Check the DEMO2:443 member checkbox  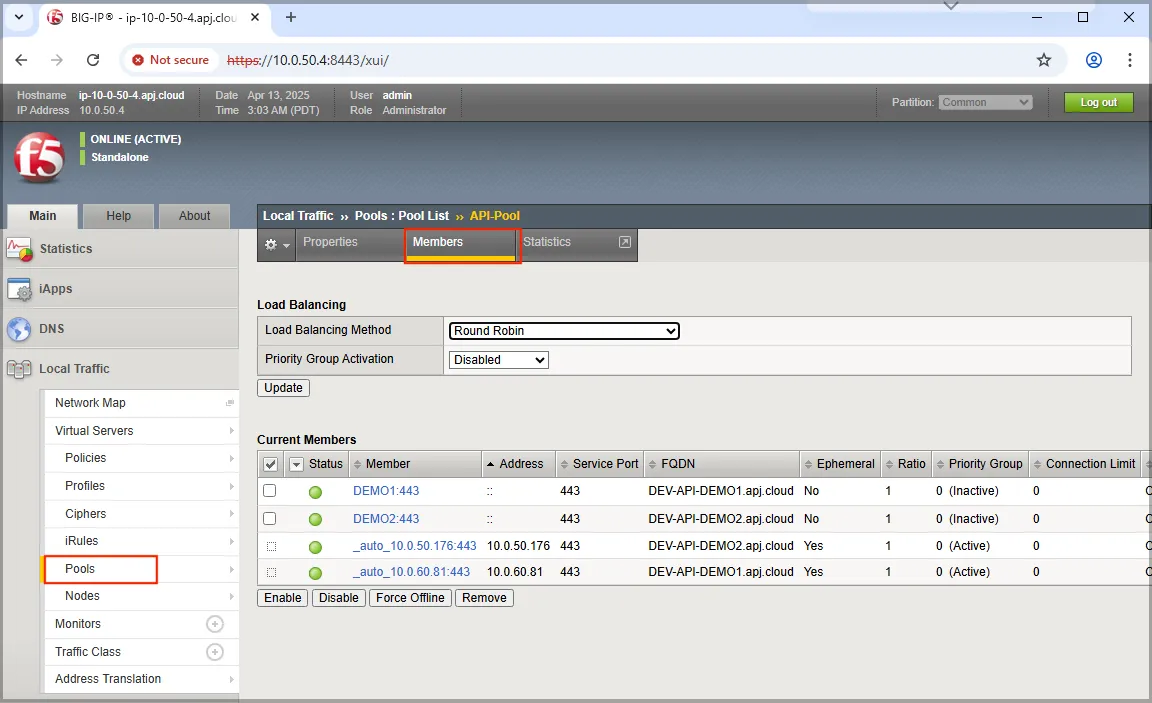pyautogui.click(x=270, y=519)
